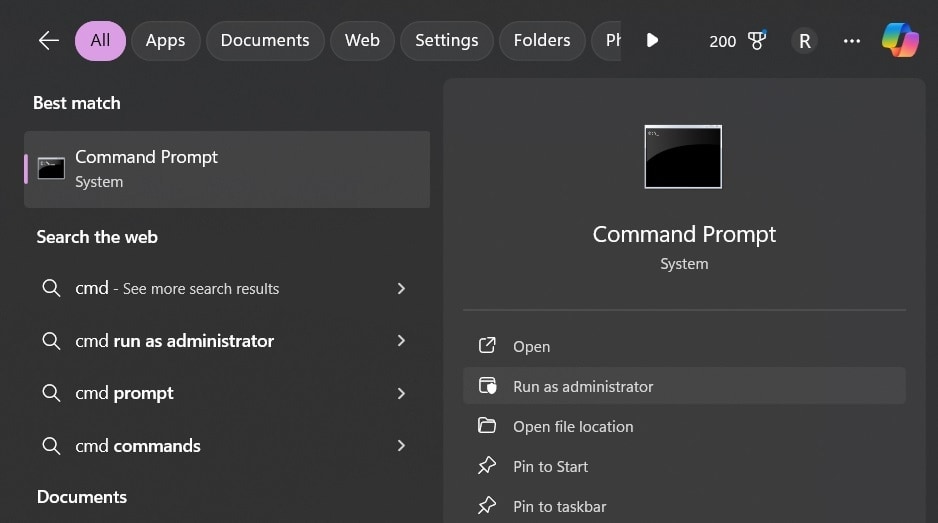The height and width of the screenshot is (523, 938).
Task: Switch to the Documents filter tab
Action: (x=265, y=41)
